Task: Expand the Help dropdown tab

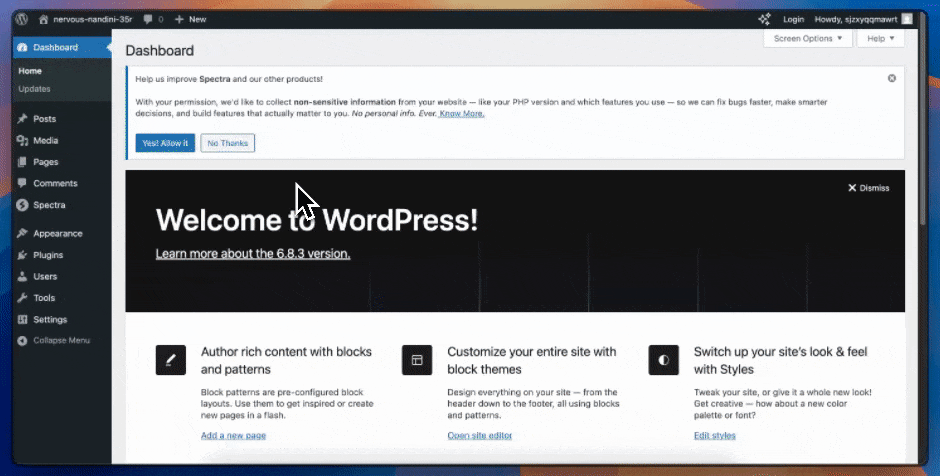Action: coord(880,38)
